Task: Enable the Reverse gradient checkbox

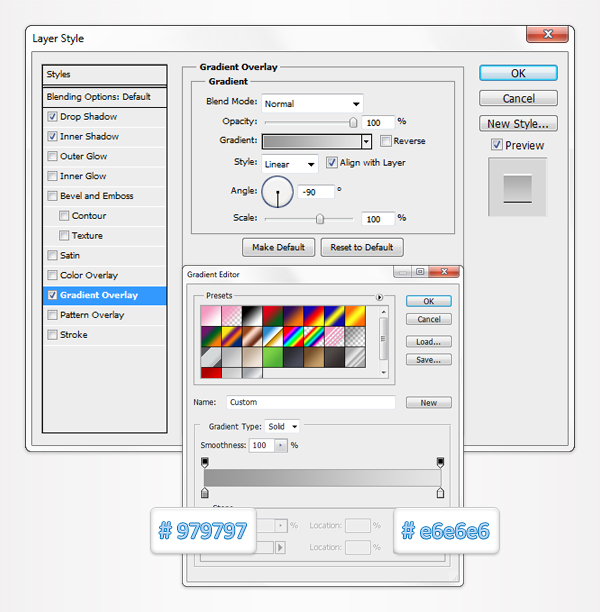Action: coord(386,141)
